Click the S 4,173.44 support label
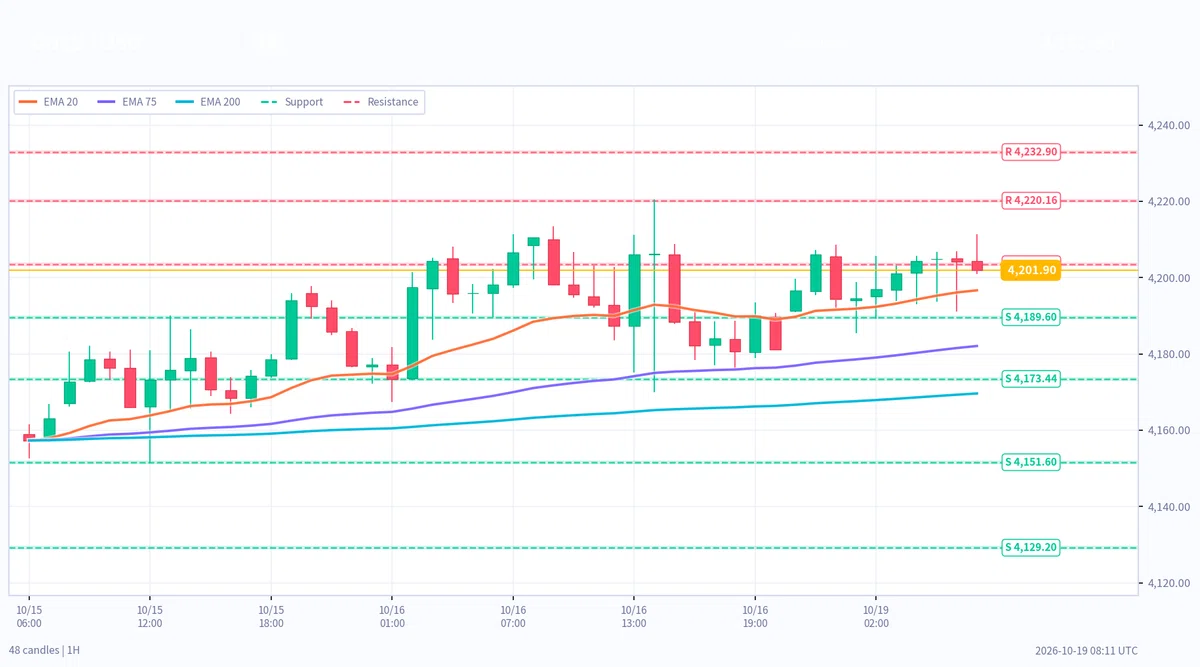The image size is (1200, 667). click(x=1030, y=379)
